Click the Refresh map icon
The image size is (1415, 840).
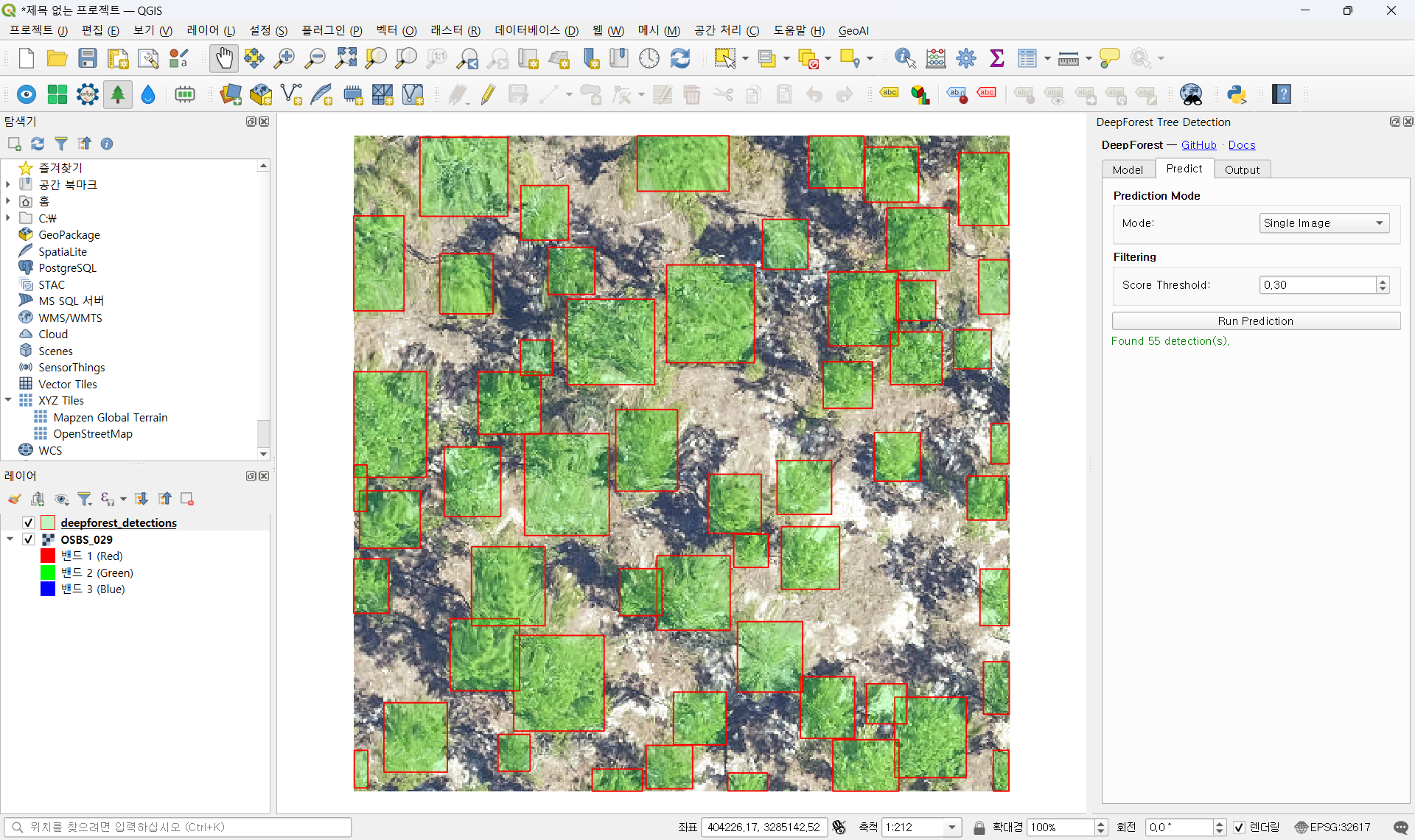click(x=679, y=58)
